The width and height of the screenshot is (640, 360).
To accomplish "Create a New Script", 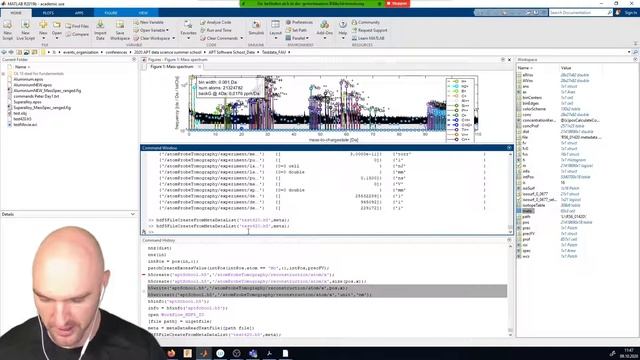I will point(7,31).
